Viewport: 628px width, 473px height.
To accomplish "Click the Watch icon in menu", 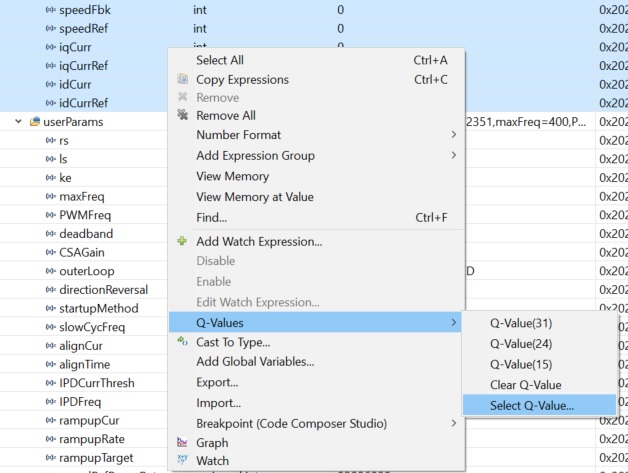I will click(x=182, y=461).
